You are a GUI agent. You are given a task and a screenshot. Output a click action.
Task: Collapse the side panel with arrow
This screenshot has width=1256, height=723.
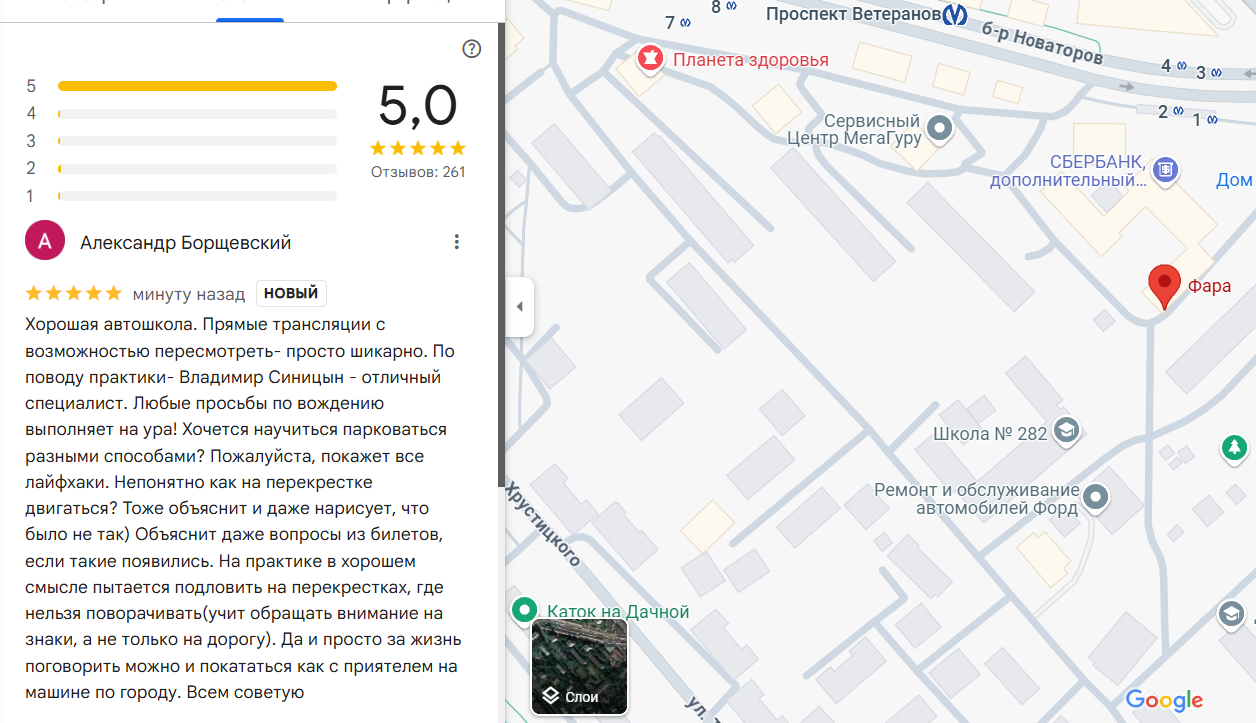pos(519,306)
